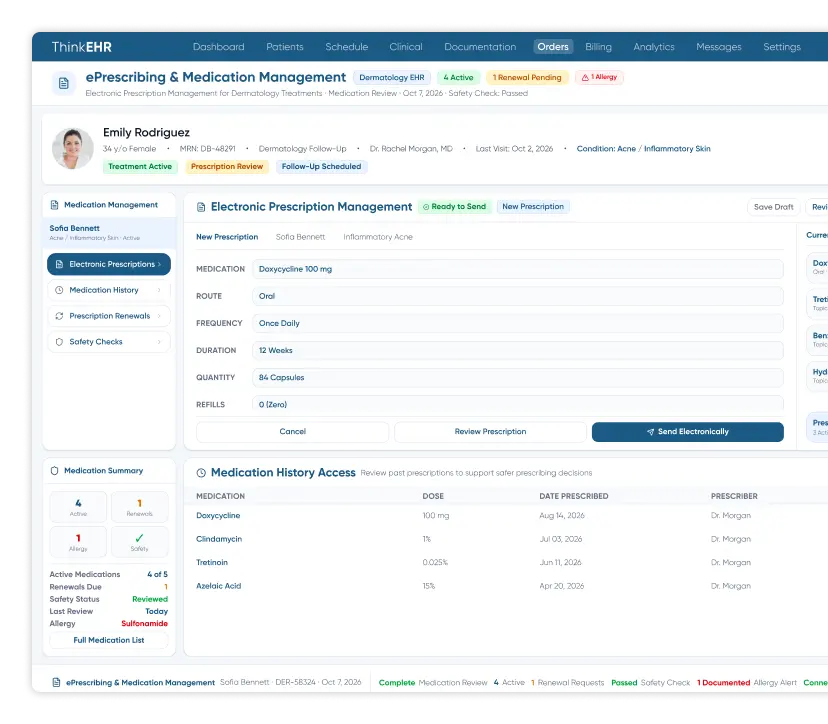Click the Electronic Prescription Management title icon
Screen dimensions: 828x724
click(201, 207)
